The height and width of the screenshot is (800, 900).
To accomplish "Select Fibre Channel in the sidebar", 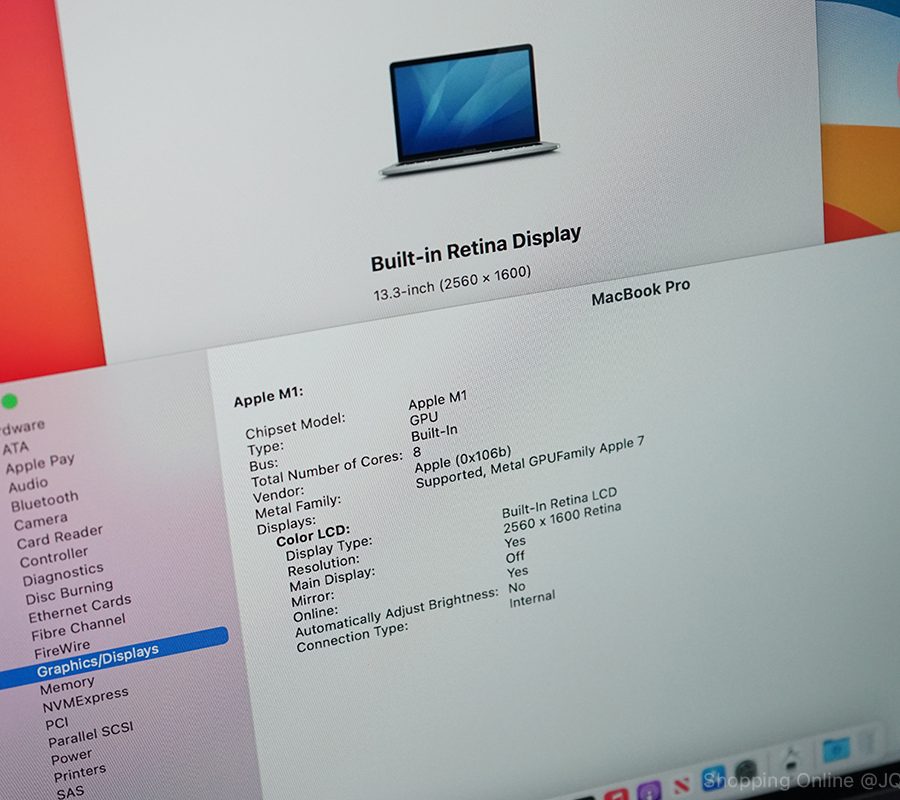I will click(x=78, y=627).
